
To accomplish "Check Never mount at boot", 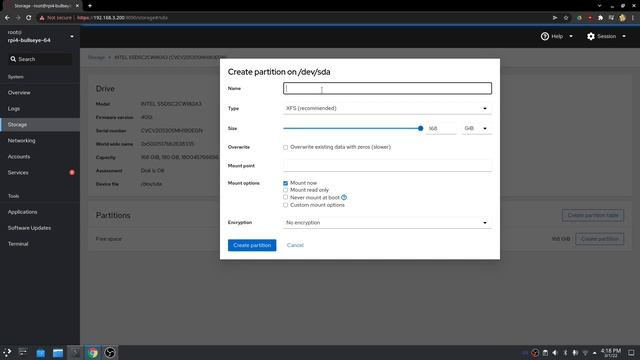I will (285, 198).
